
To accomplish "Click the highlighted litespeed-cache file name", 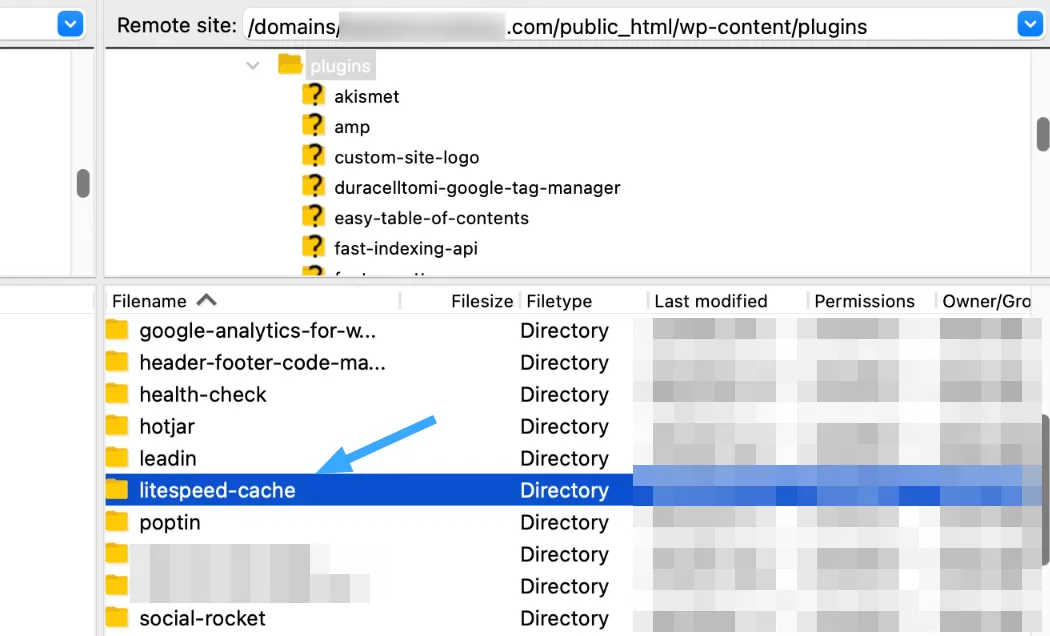I will [217, 490].
